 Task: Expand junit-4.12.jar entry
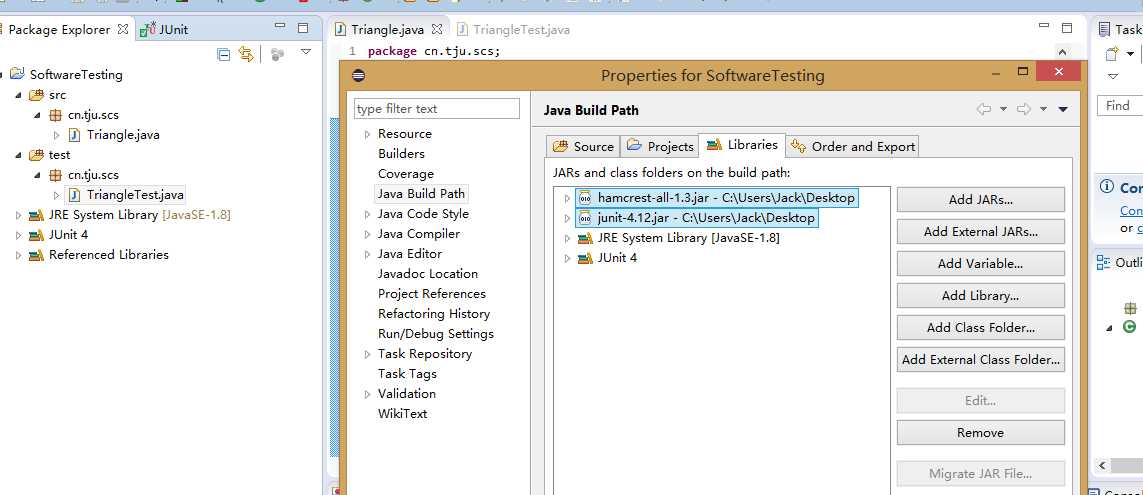(566, 218)
